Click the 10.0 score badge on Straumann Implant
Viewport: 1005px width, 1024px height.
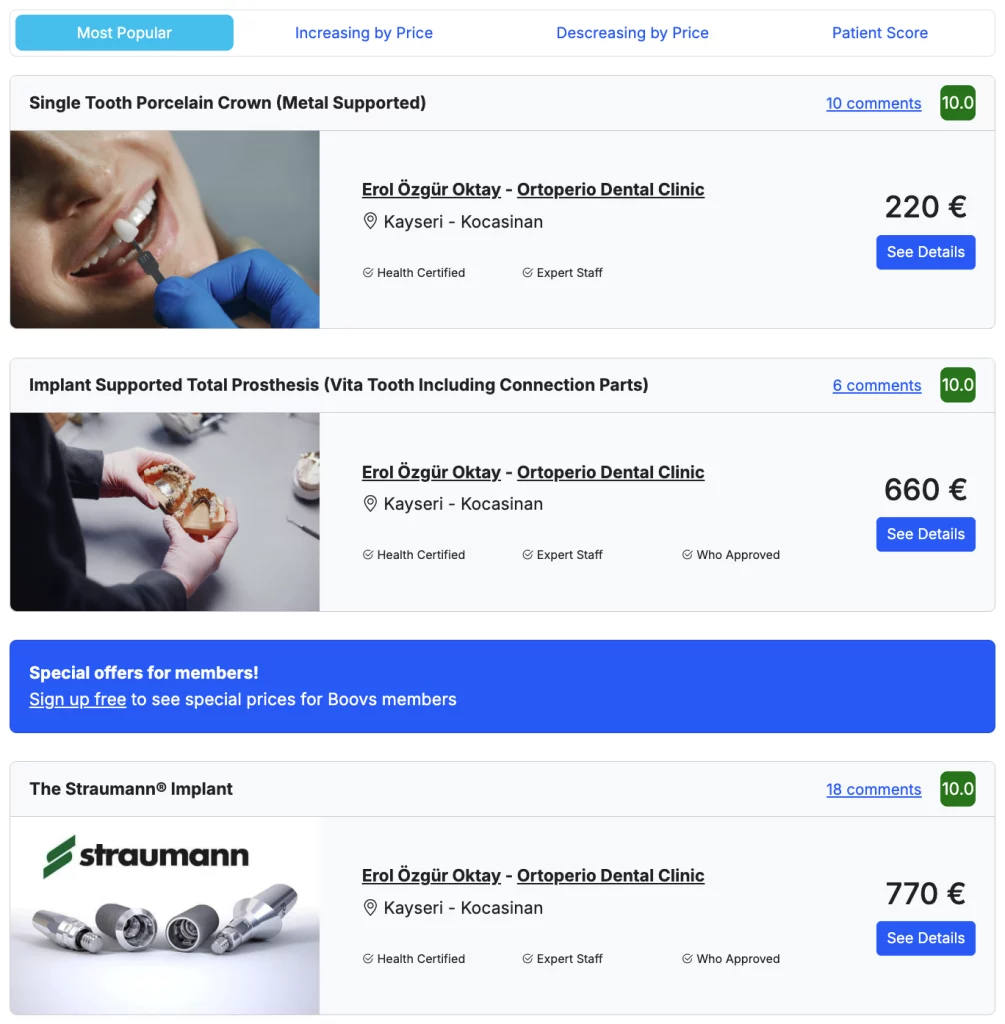click(957, 789)
